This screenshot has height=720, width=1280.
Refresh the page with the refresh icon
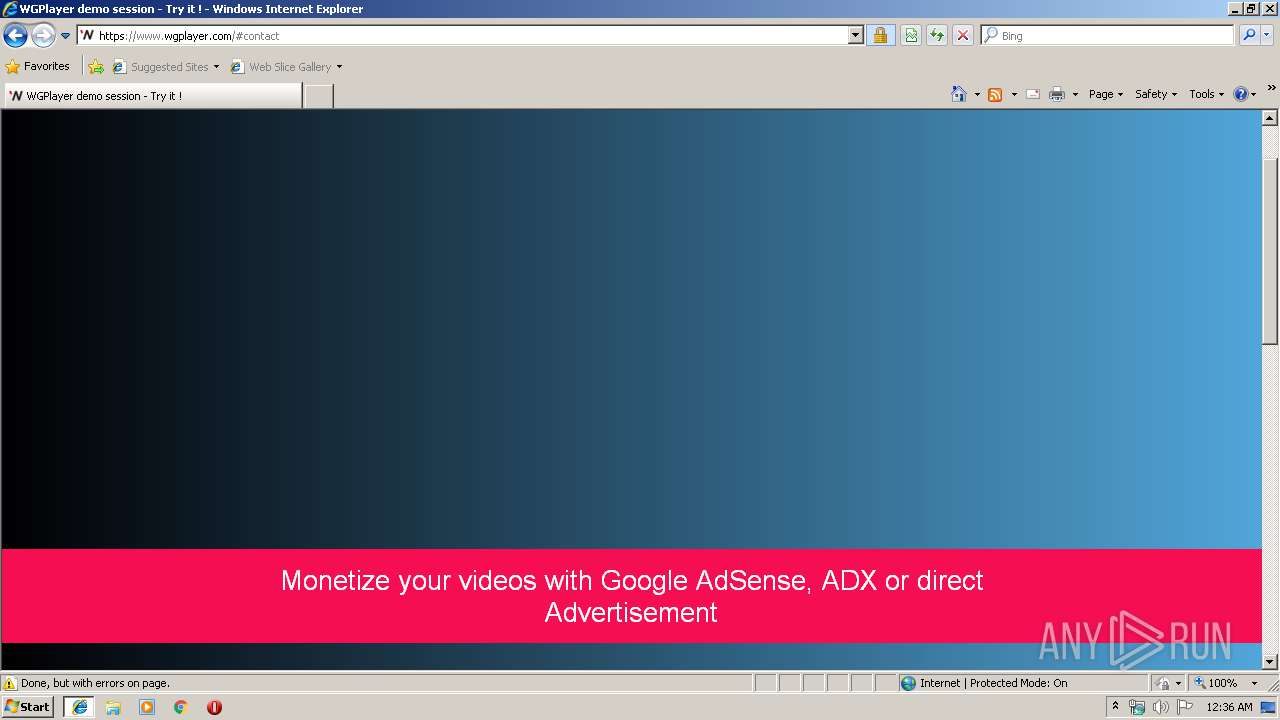point(937,36)
